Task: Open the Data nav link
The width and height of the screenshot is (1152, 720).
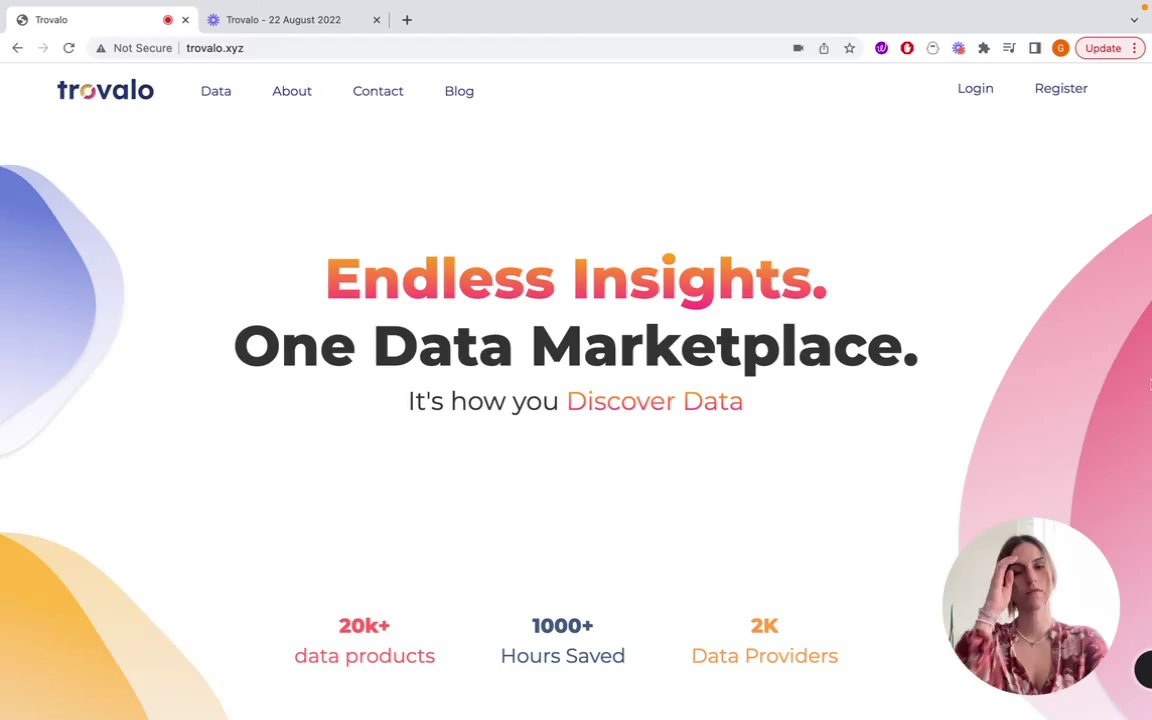Action: [216, 91]
